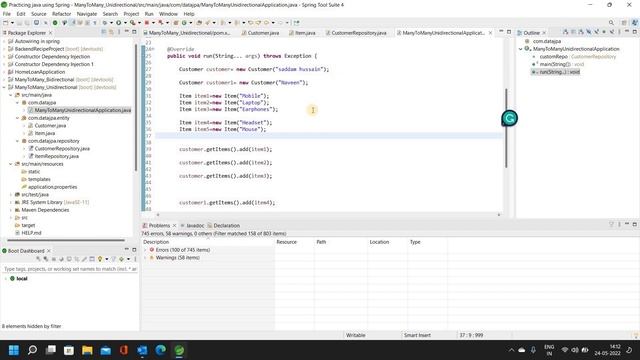This screenshot has width=640, height=360.
Task: Click the editor vertical scrollbar
Action: pyautogui.click(x=507, y=128)
